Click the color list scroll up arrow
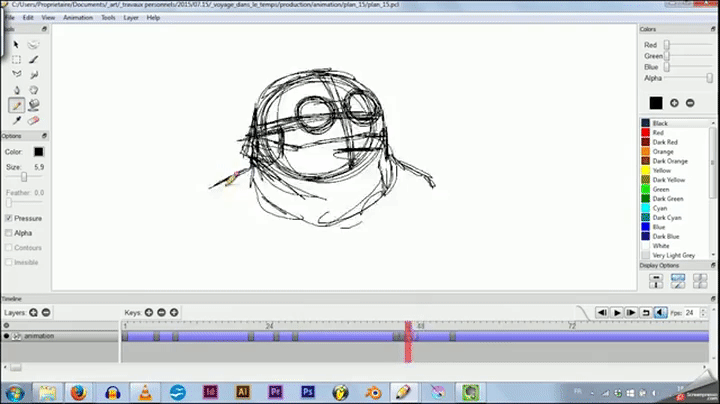 point(713,123)
